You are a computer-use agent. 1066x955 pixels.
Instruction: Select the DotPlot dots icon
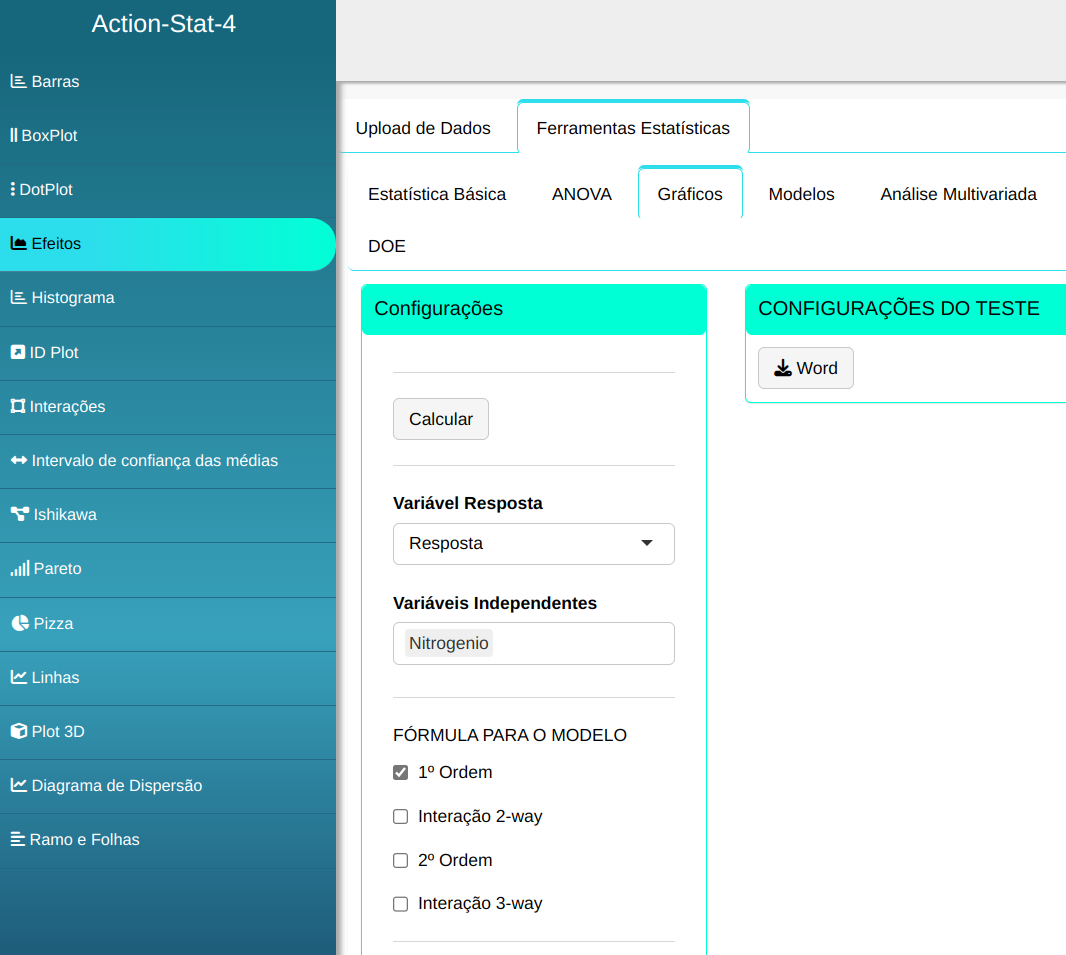pos(13,189)
